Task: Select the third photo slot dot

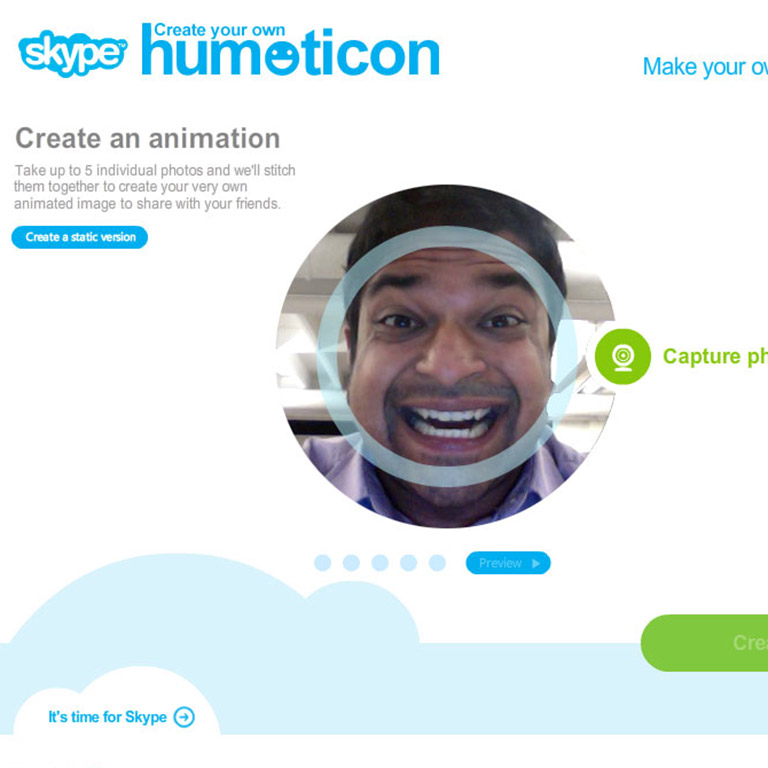Action: [x=380, y=563]
